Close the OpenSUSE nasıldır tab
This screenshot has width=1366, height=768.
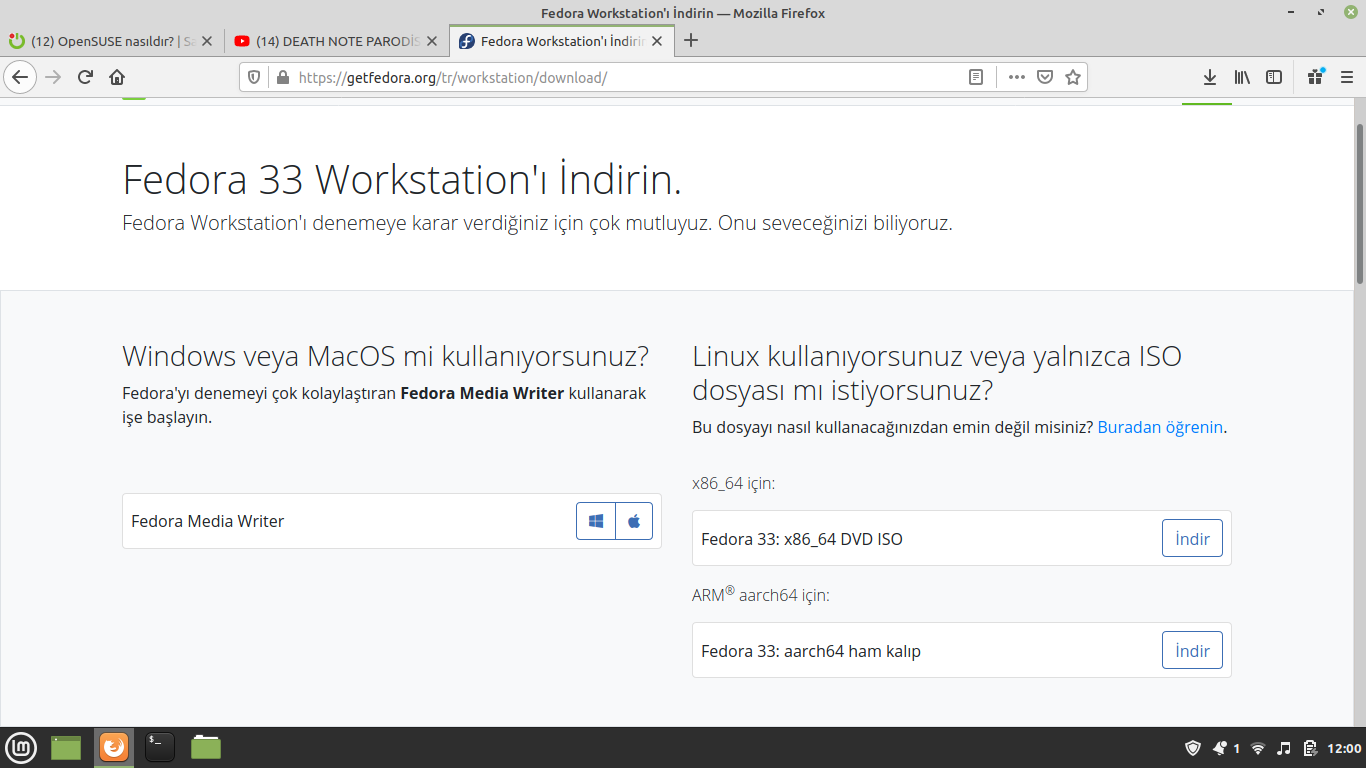coord(207,41)
